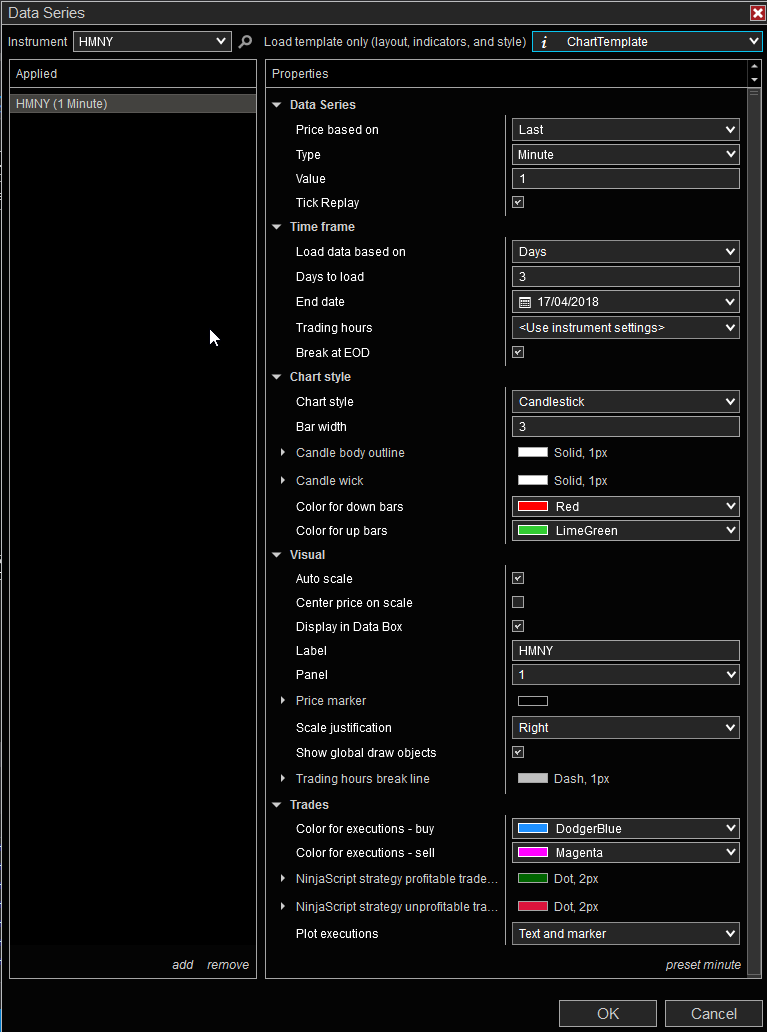The width and height of the screenshot is (767, 1032).
Task: Open the Panel number dropdown
Action: pos(625,675)
